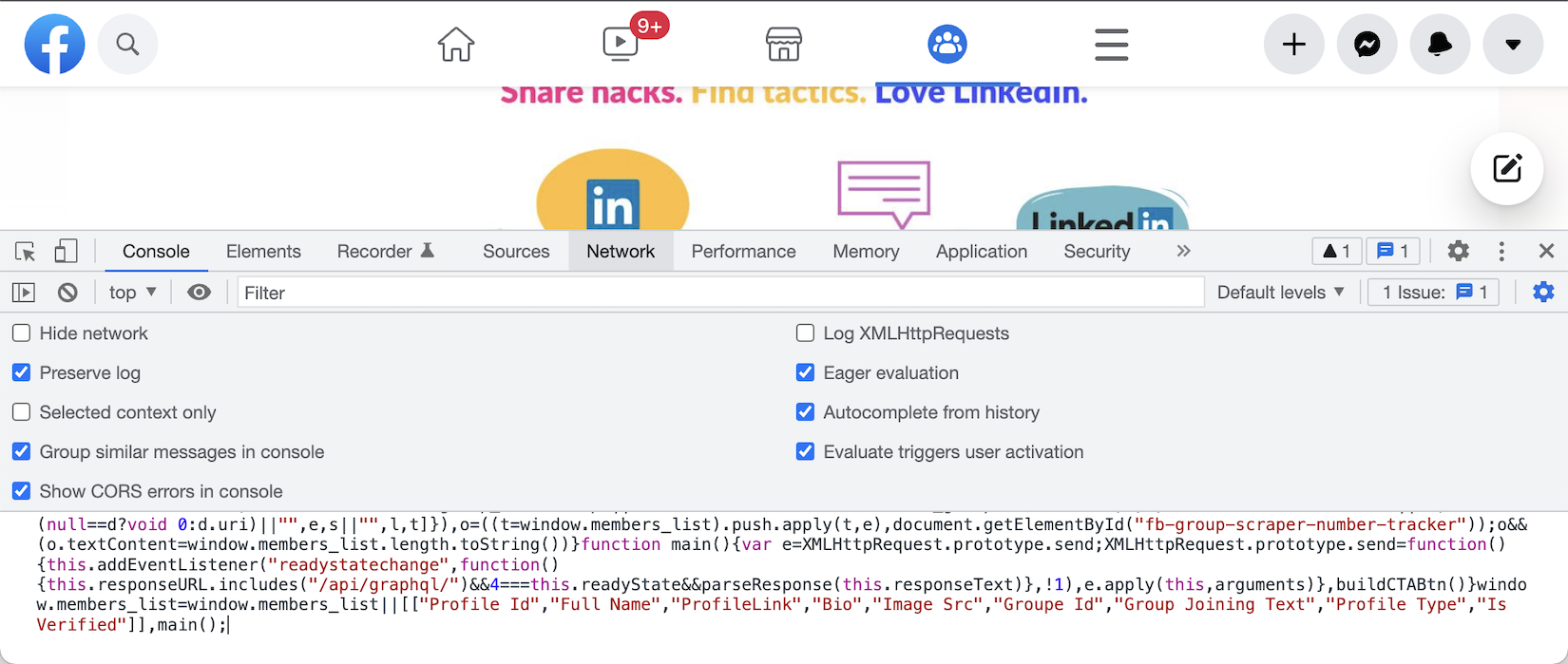
Task: Uncheck Preserve log
Action: click(x=21, y=372)
